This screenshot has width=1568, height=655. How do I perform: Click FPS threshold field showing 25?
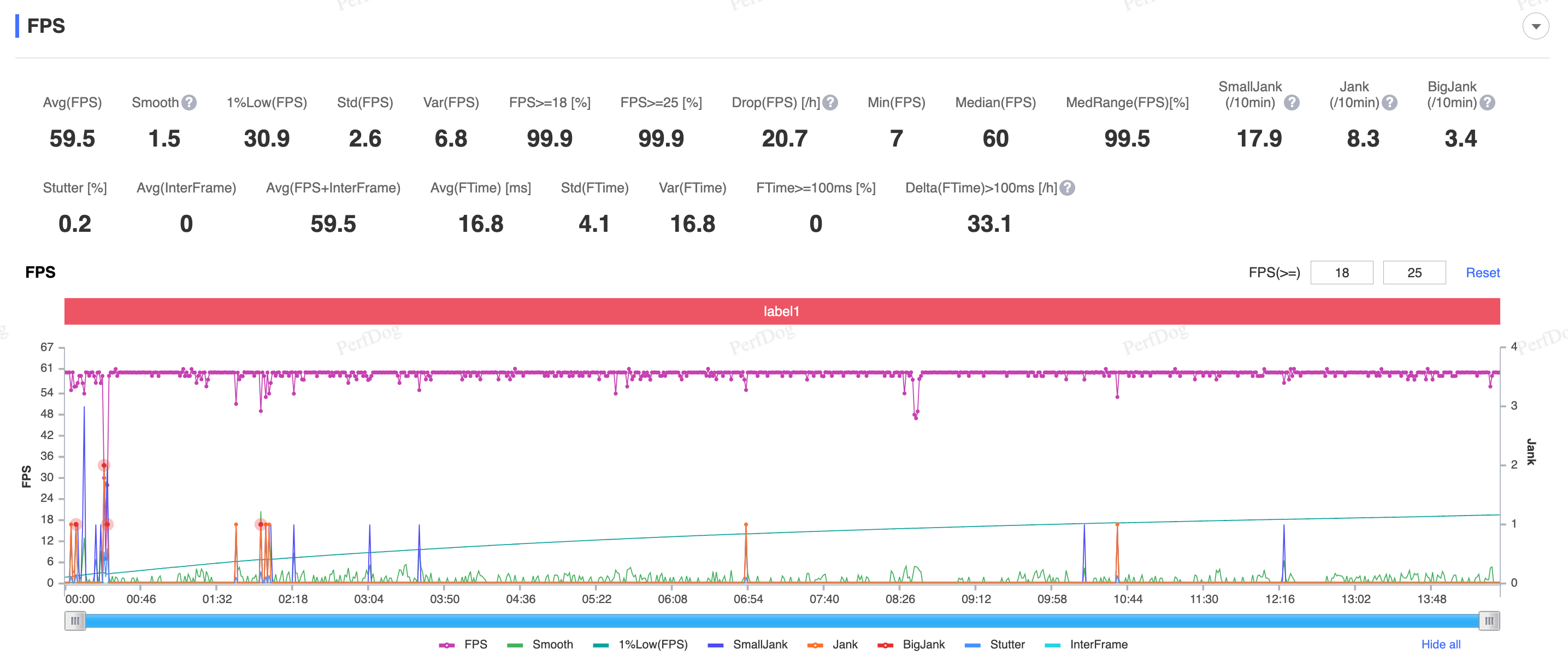[1413, 272]
